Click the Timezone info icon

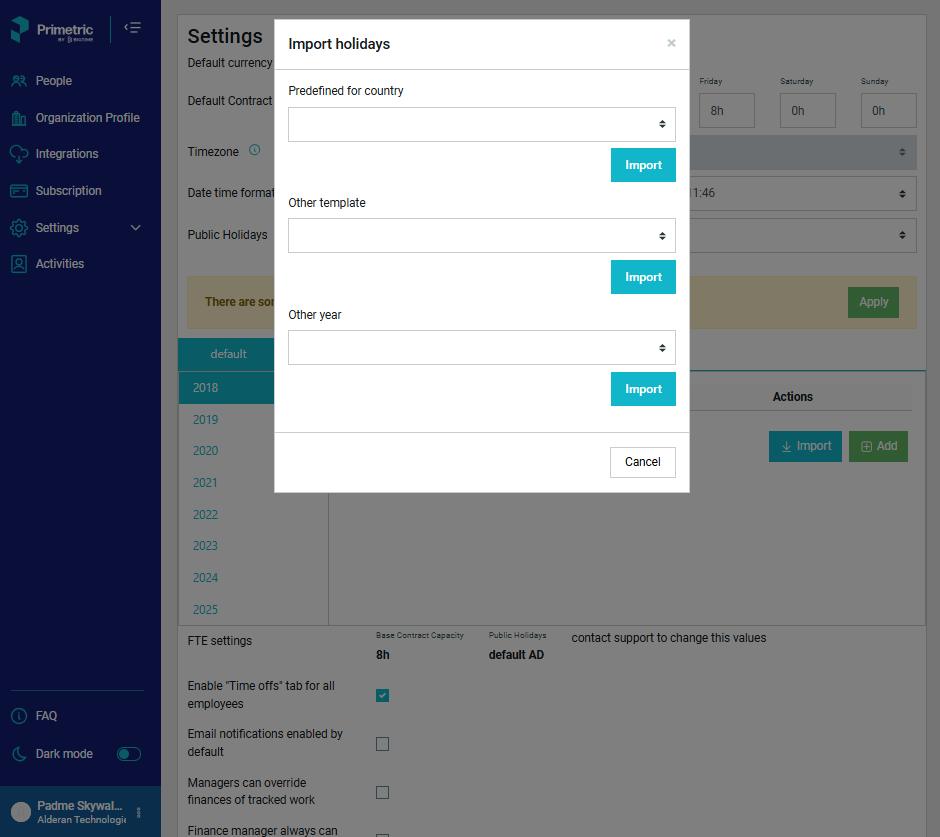tap(254, 150)
